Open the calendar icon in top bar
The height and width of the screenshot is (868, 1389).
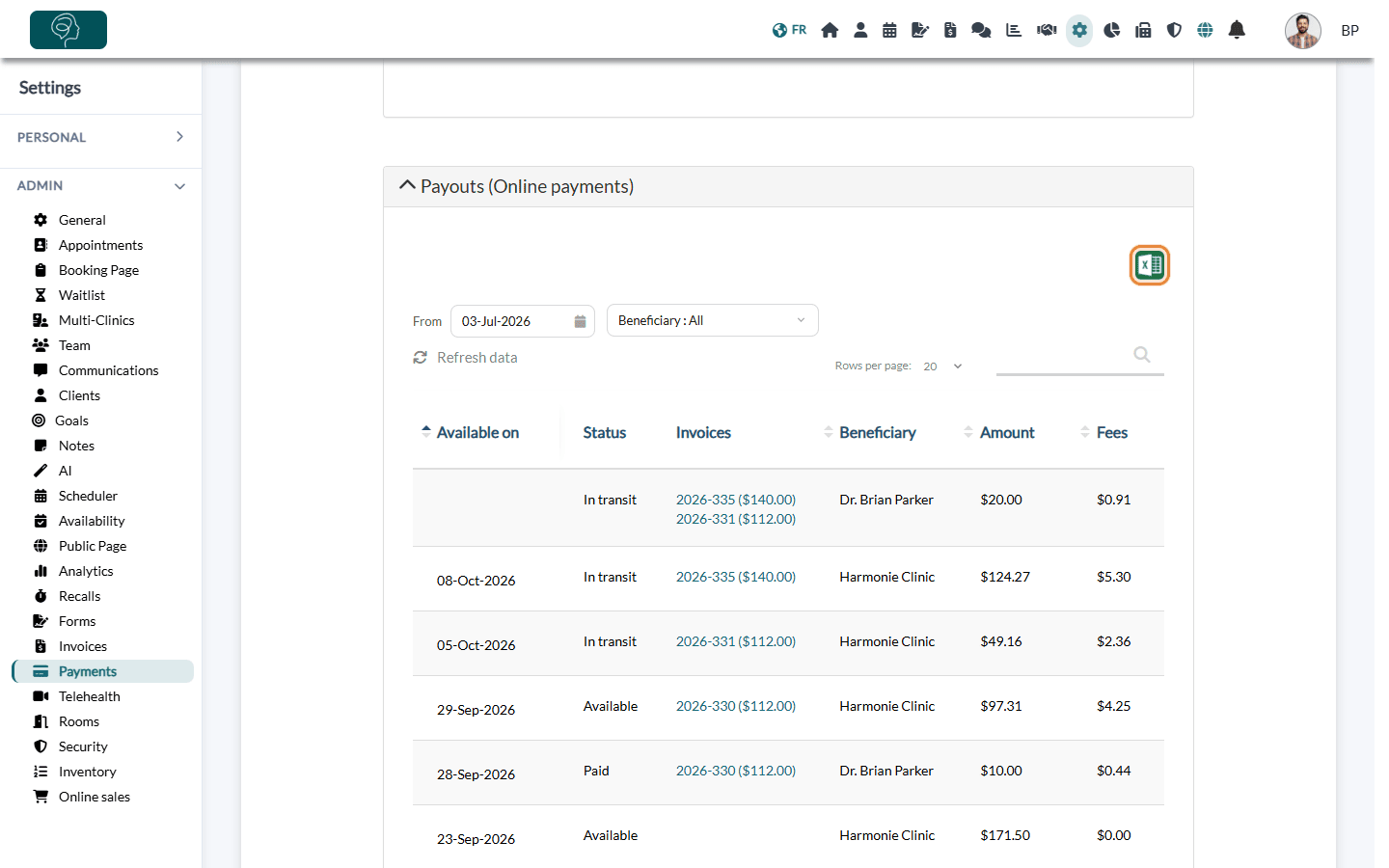tap(889, 30)
